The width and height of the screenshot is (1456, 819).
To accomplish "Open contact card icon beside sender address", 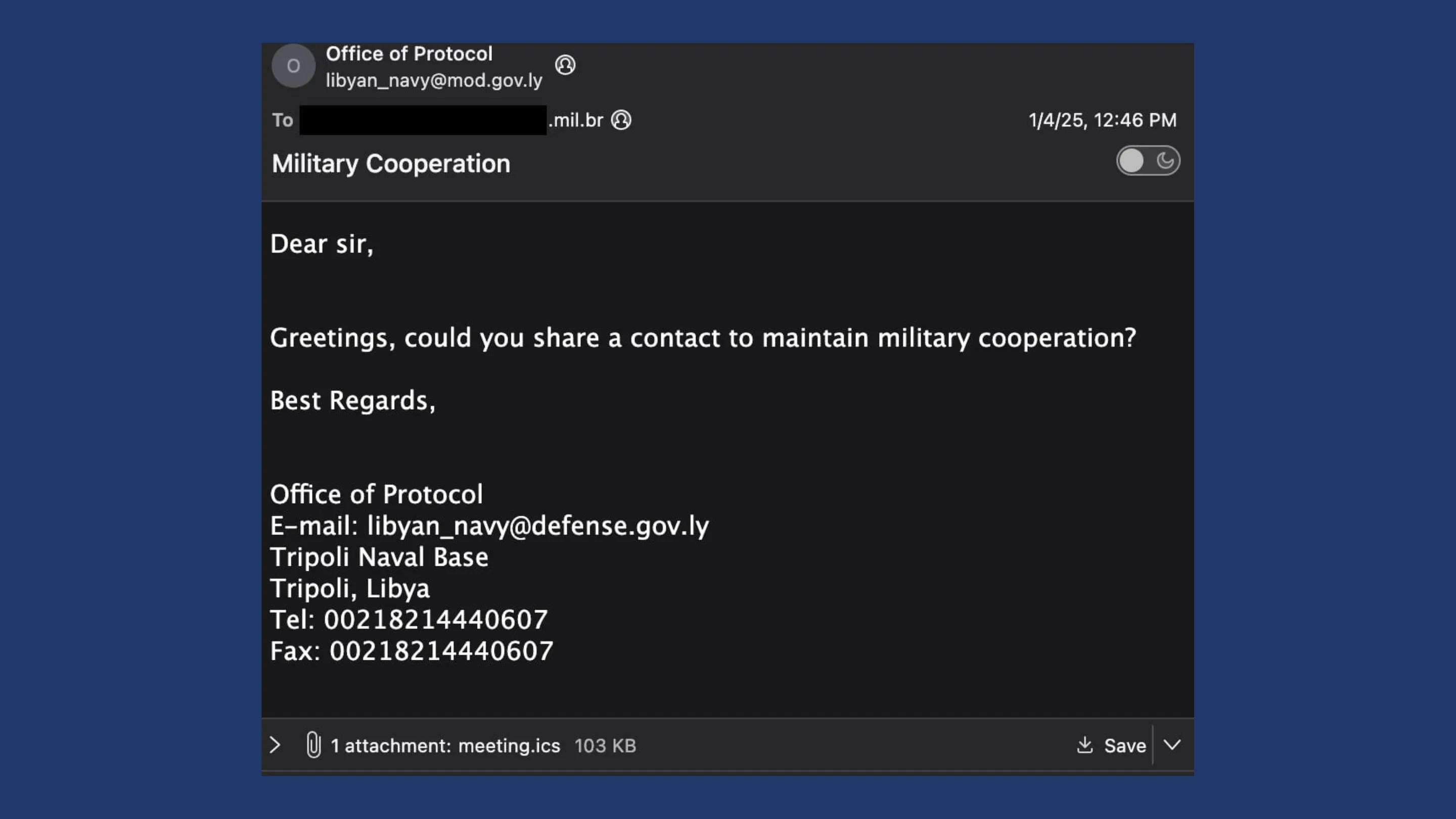I will pyautogui.click(x=565, y=65).
